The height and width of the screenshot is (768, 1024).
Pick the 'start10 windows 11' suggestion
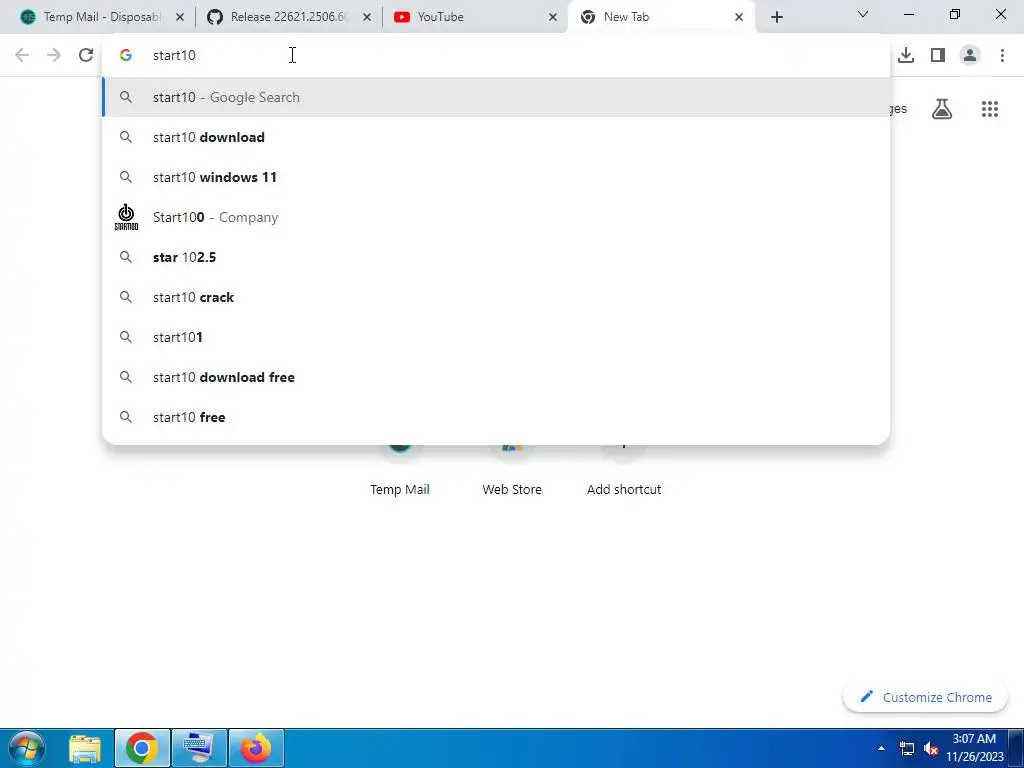(496, 177)
